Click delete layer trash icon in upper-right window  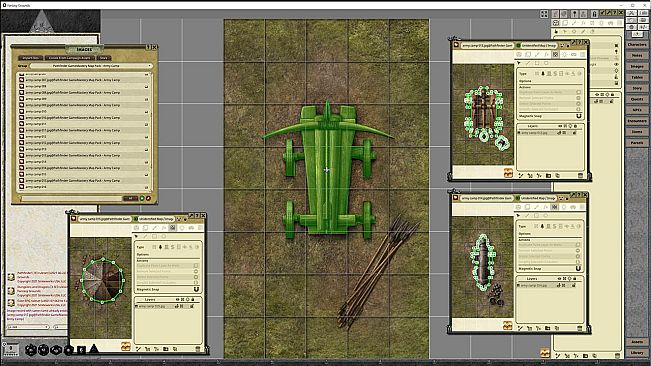(x=580, y=176)
